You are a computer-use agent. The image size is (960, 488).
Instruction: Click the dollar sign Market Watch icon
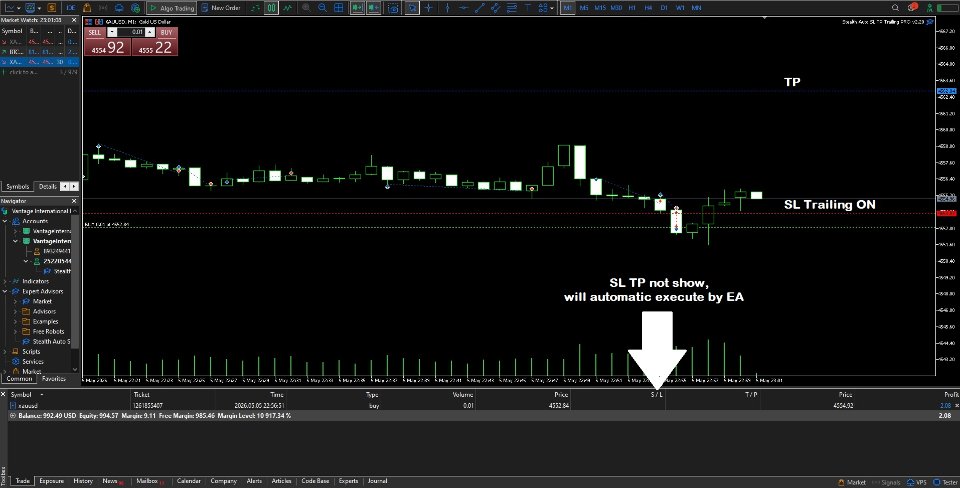point(51,8)
